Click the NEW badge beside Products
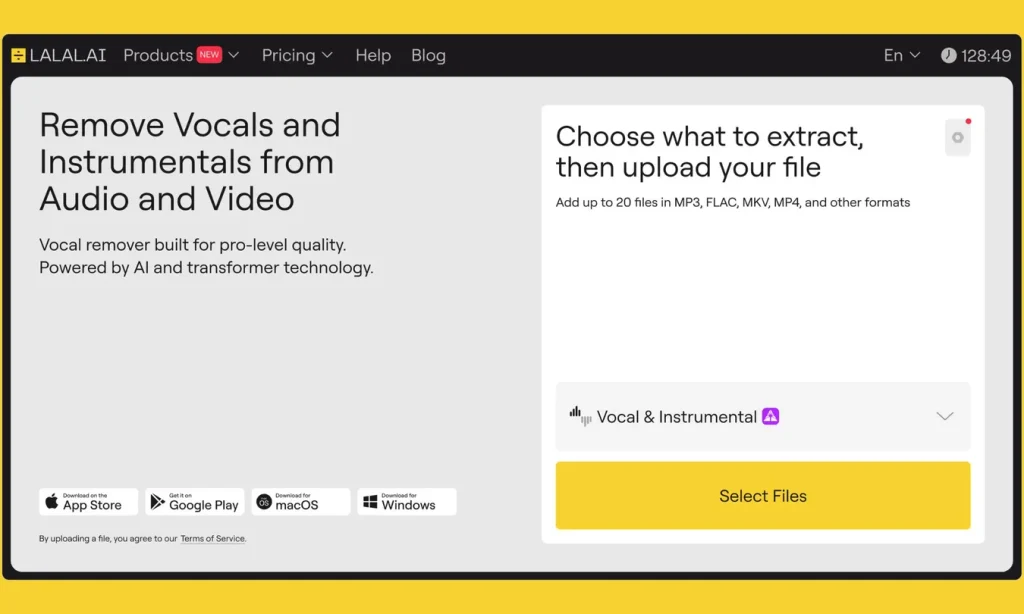The height and width of the screenshot is (614, 1024). pos(209,55)
